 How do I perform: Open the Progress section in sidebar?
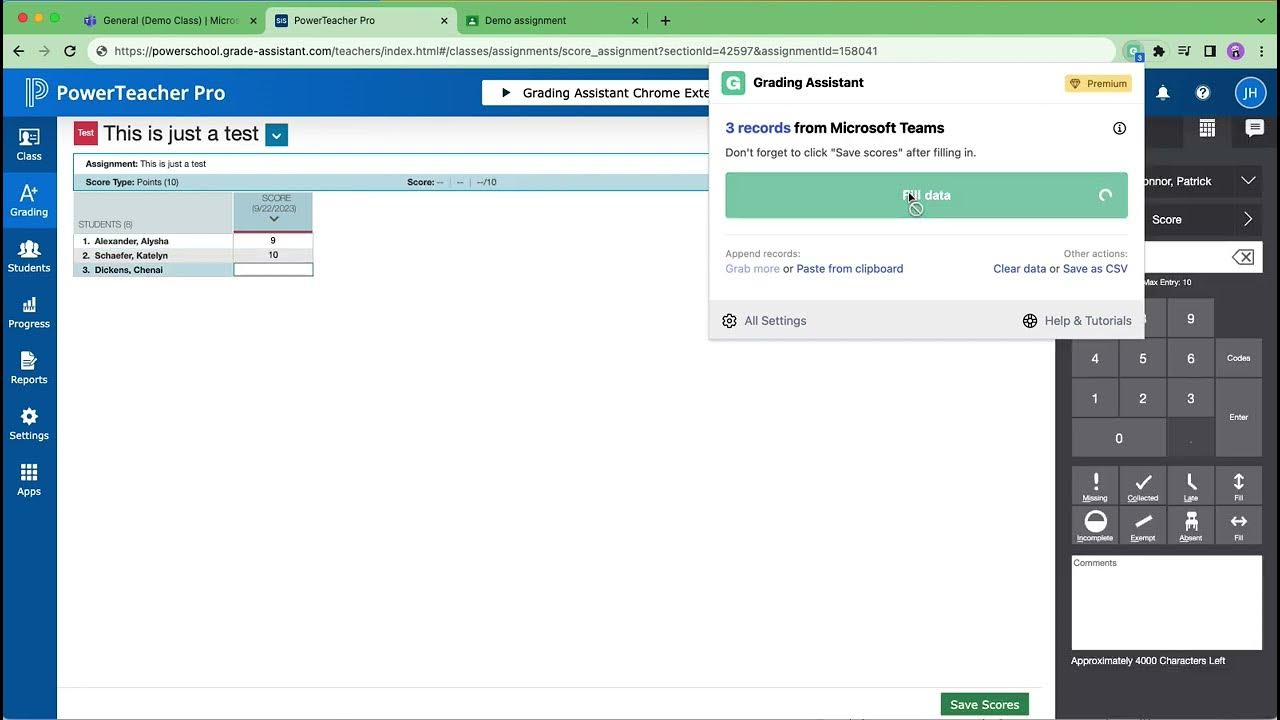tap(29, 312)
